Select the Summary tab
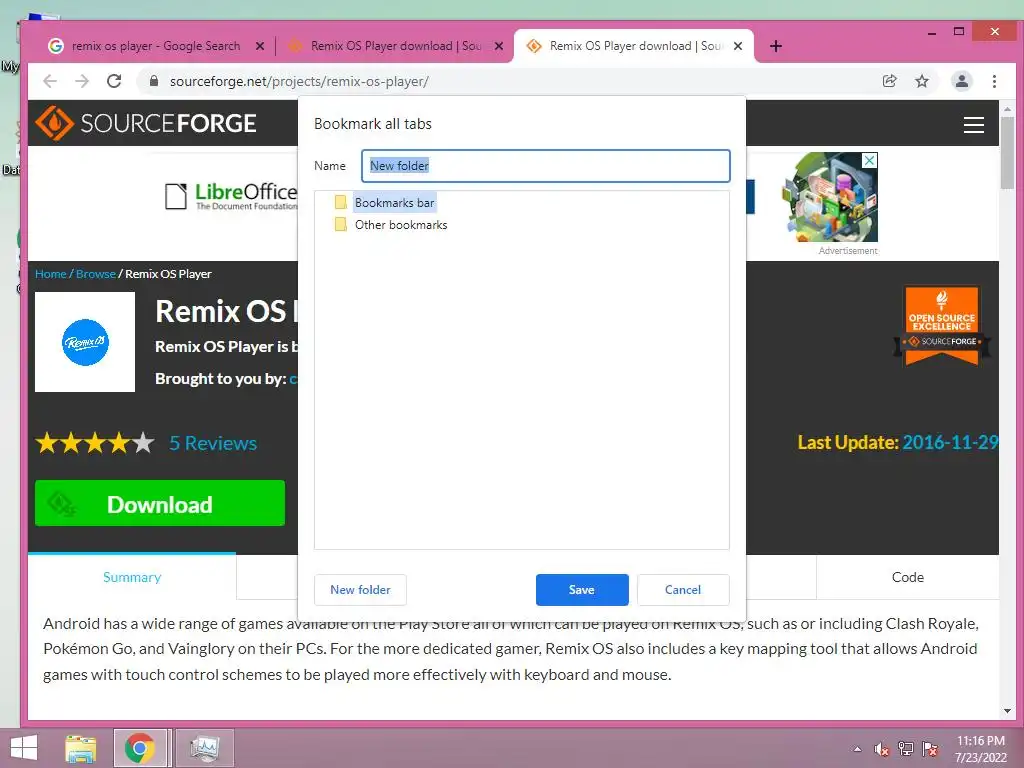The image size is (1024, 768). tap(132, 577)
